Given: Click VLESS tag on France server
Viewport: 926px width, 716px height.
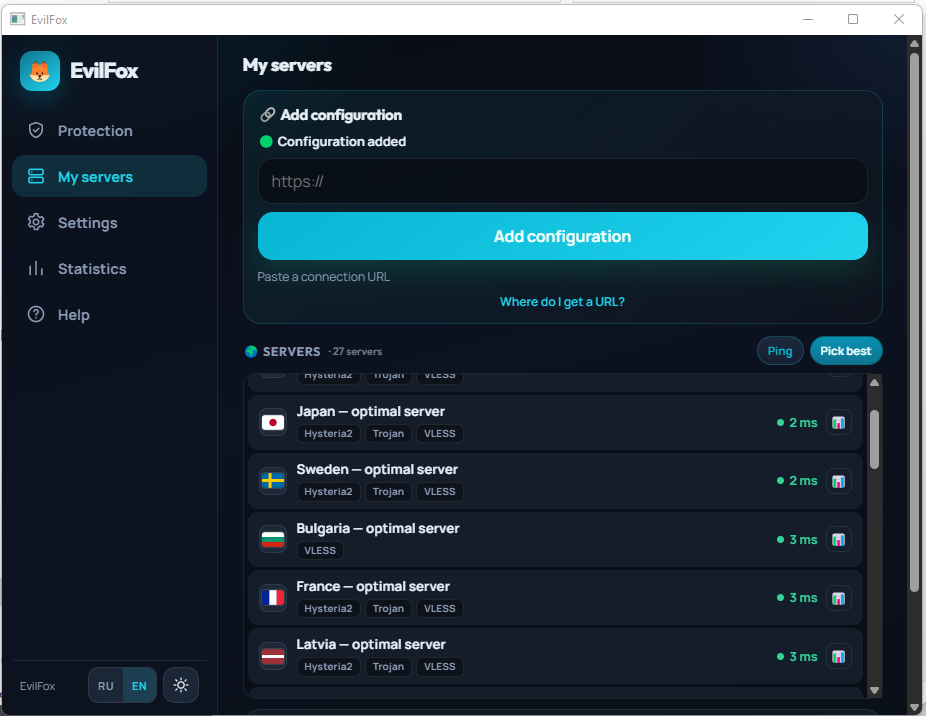Looking at the screenshot, I should [x=440, y=608].
